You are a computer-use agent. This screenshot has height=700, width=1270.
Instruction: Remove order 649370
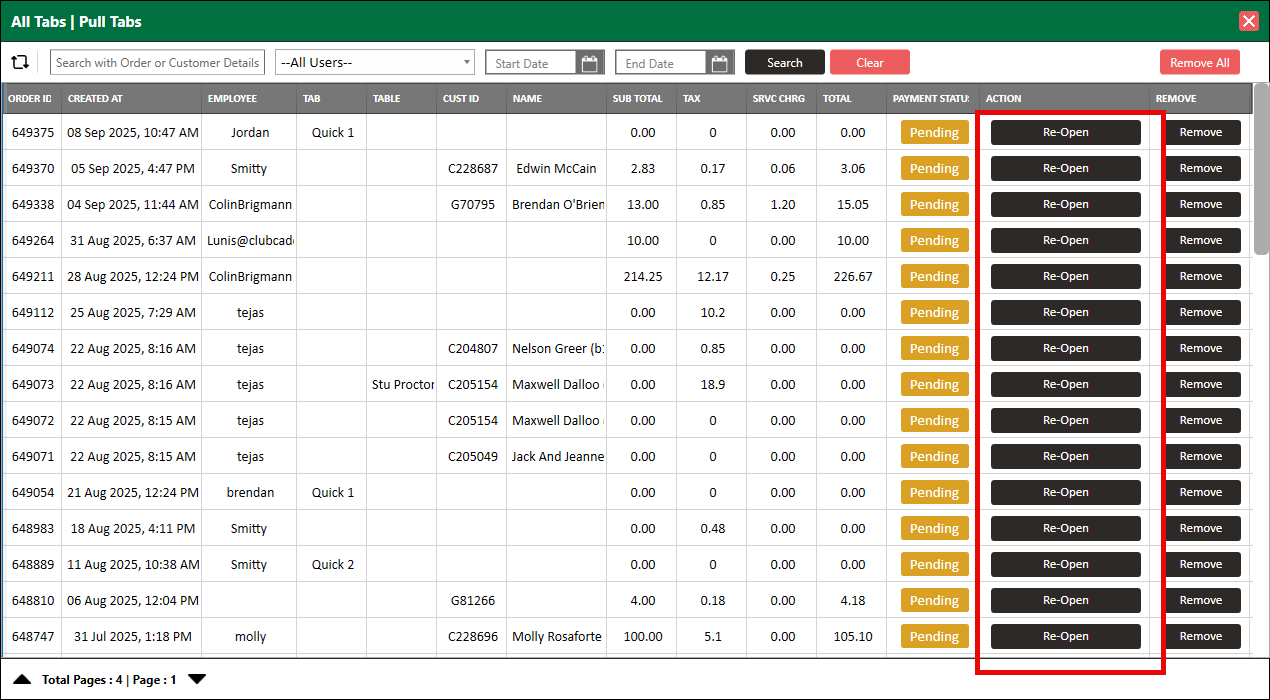1201,168
